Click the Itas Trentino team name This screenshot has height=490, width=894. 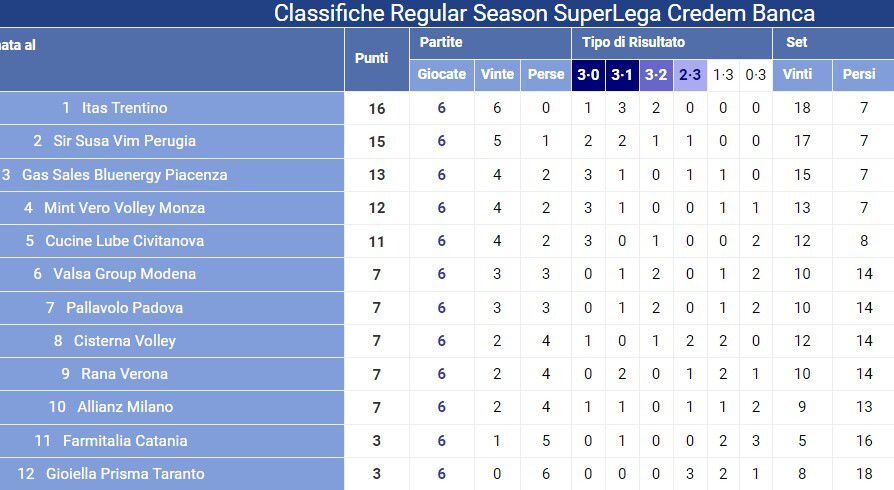click(124, 108)
